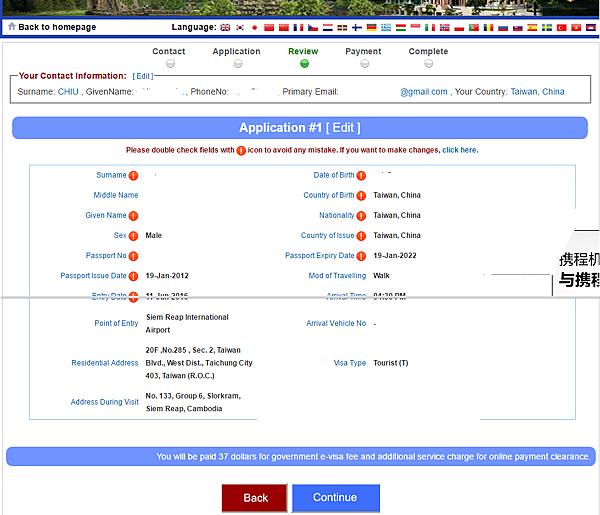Select the South Korean flag language
600x515 pixels.
[x=240, y=28]
